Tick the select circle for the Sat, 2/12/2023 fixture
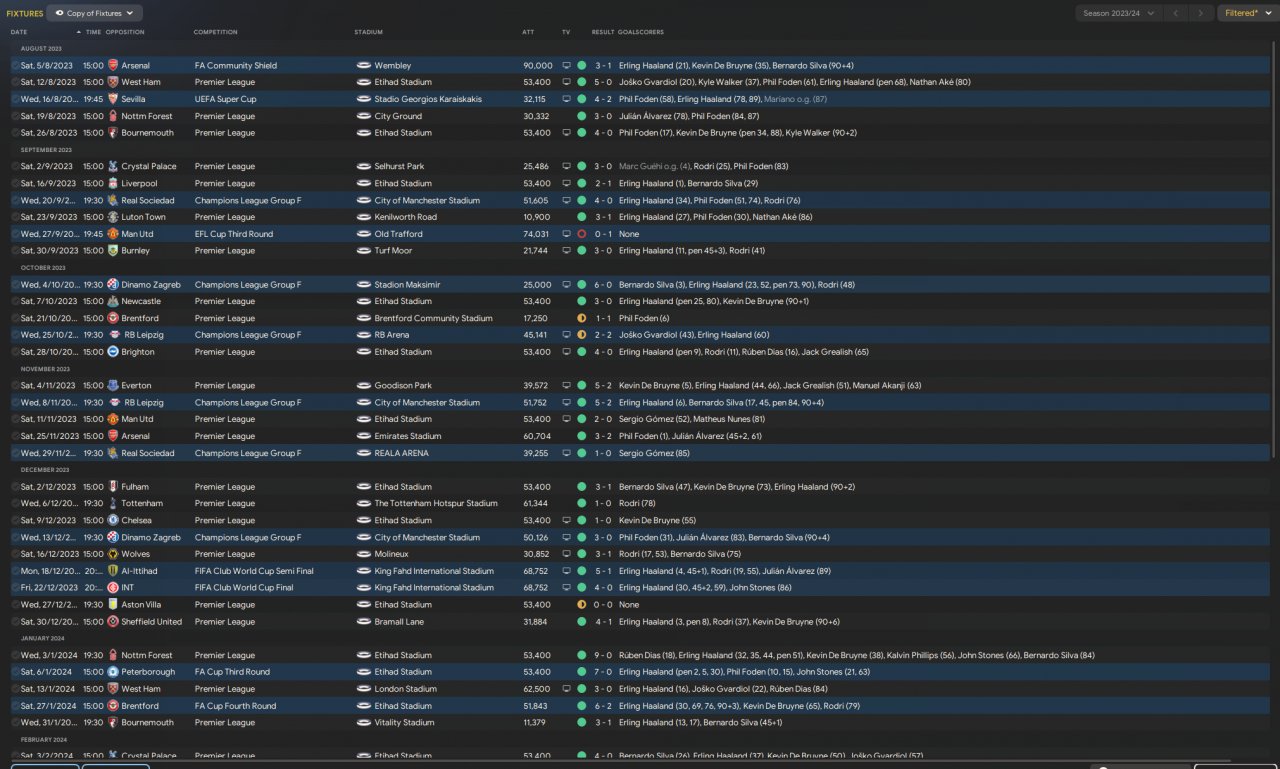This screenshot has height=769, width=1280. pos(15,487)
